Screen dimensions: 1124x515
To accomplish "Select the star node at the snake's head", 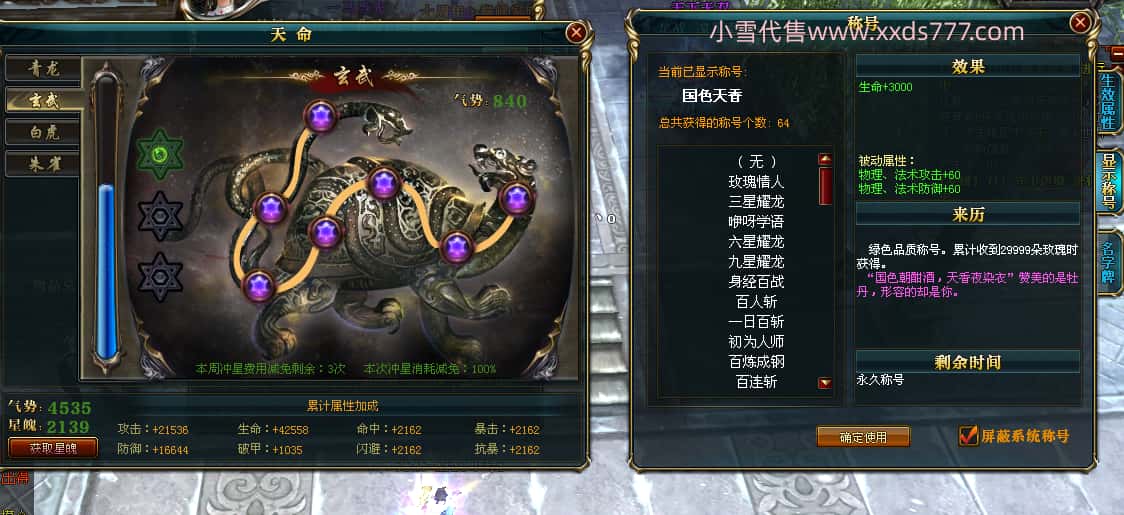I will 320,116.
